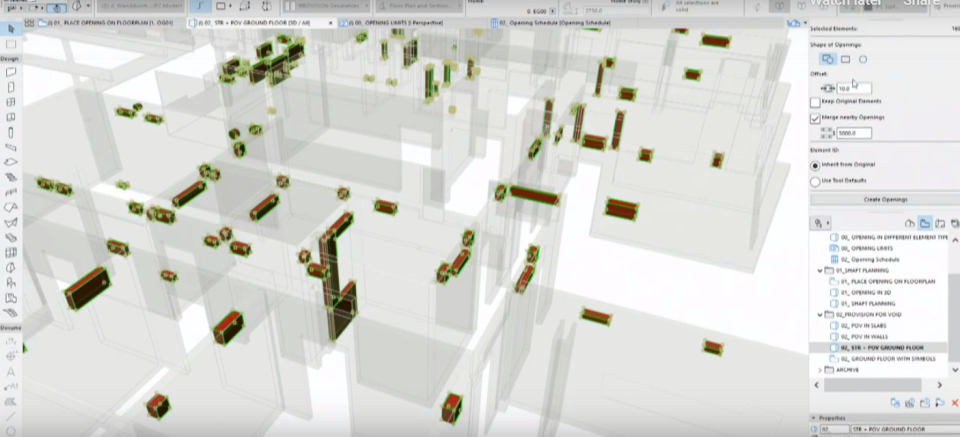Screen dimensions: 960x437
Task: Collapse the 01_SHAFT PLANNING folder
Action: [x=820, y=271]
